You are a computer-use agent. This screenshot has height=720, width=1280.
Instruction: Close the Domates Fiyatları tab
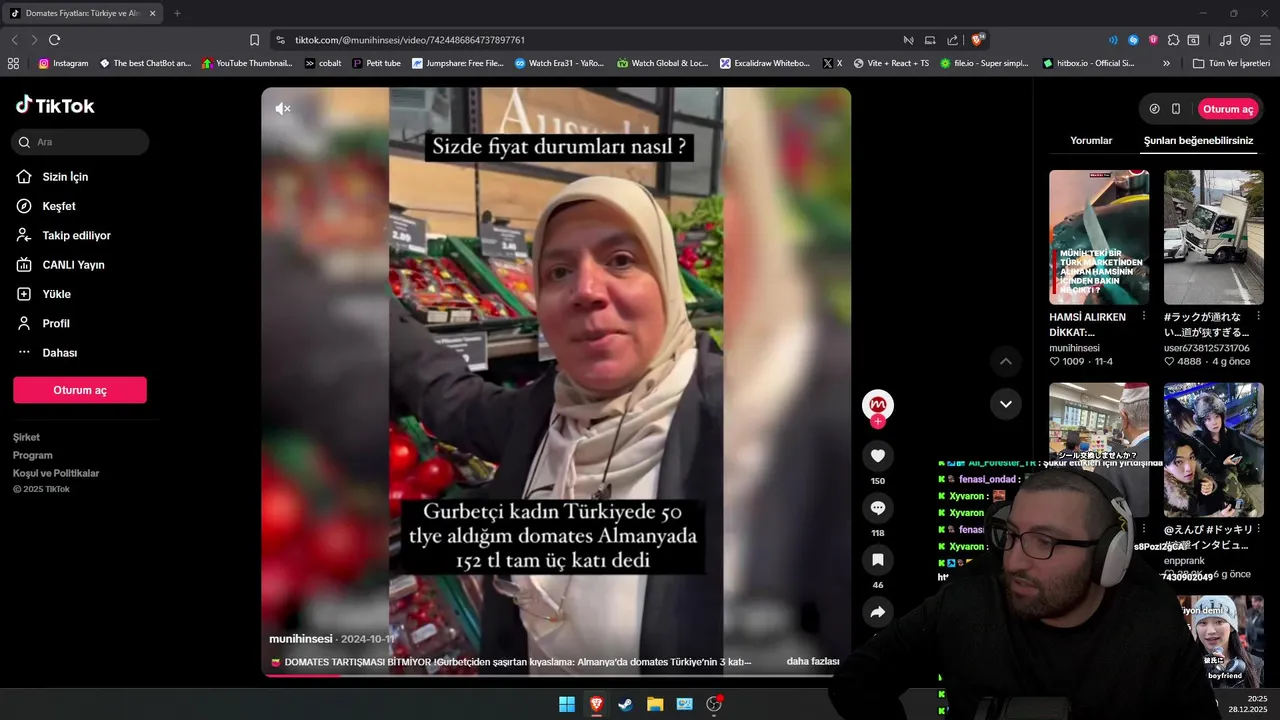(152, 13)
